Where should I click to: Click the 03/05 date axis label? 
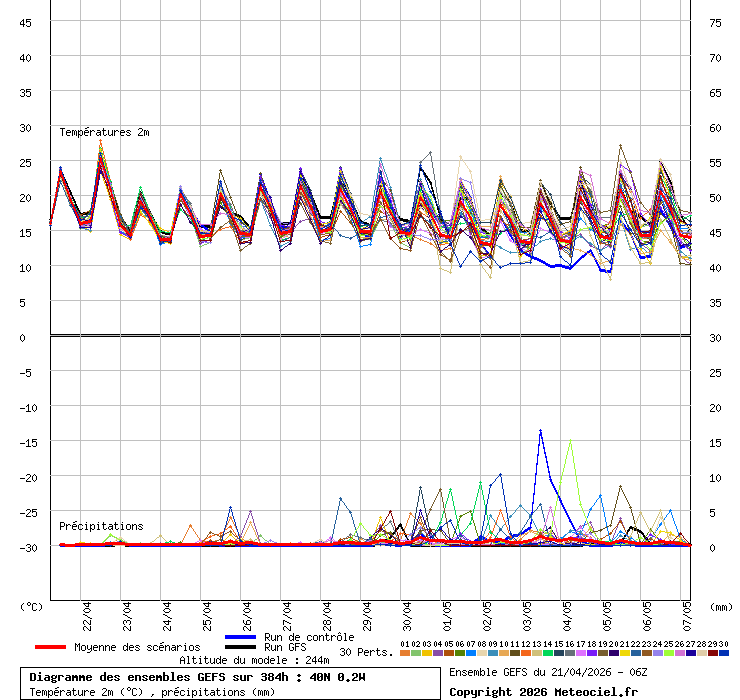click(x=525, y=612)
